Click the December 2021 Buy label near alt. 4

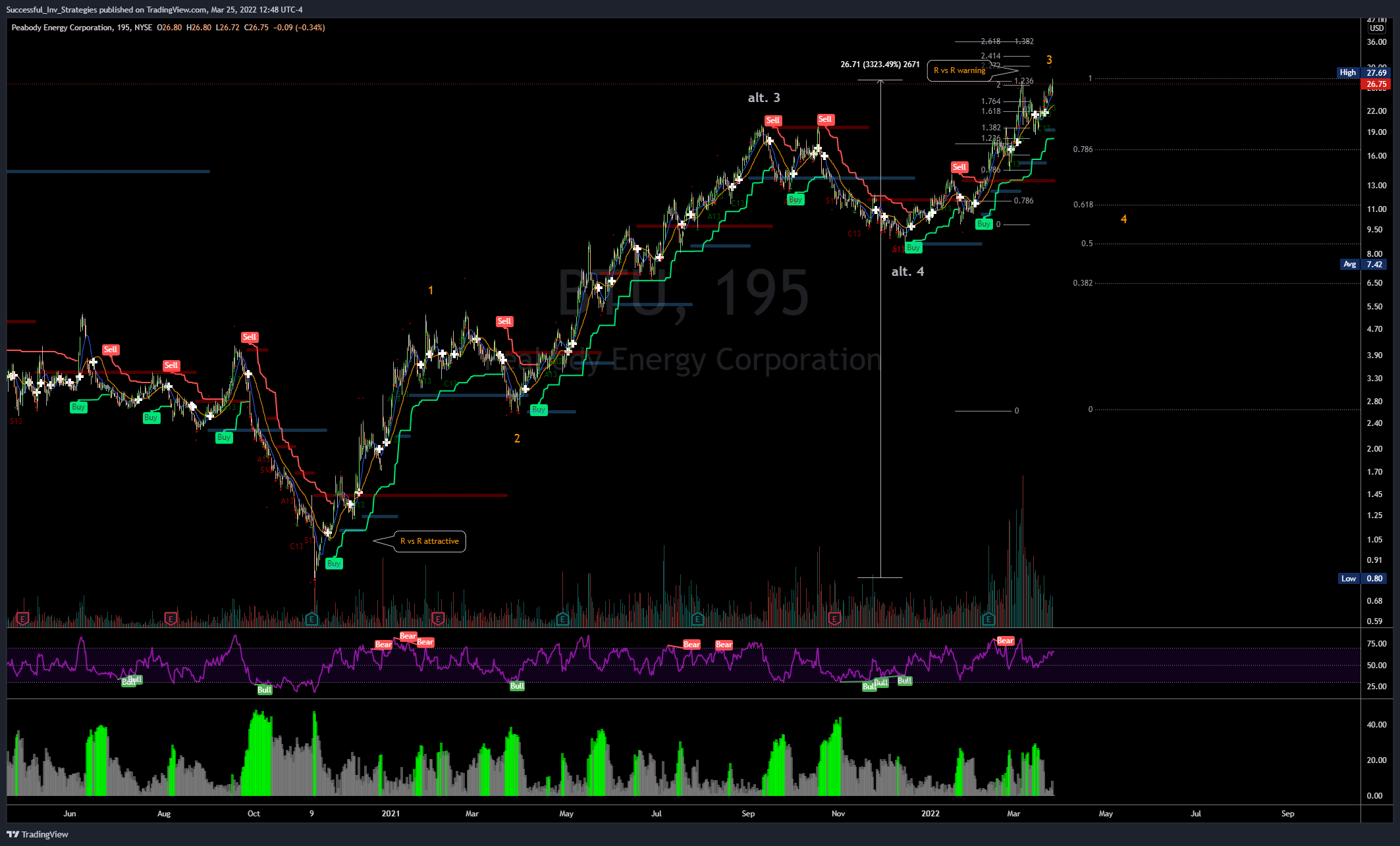(913, 248)
